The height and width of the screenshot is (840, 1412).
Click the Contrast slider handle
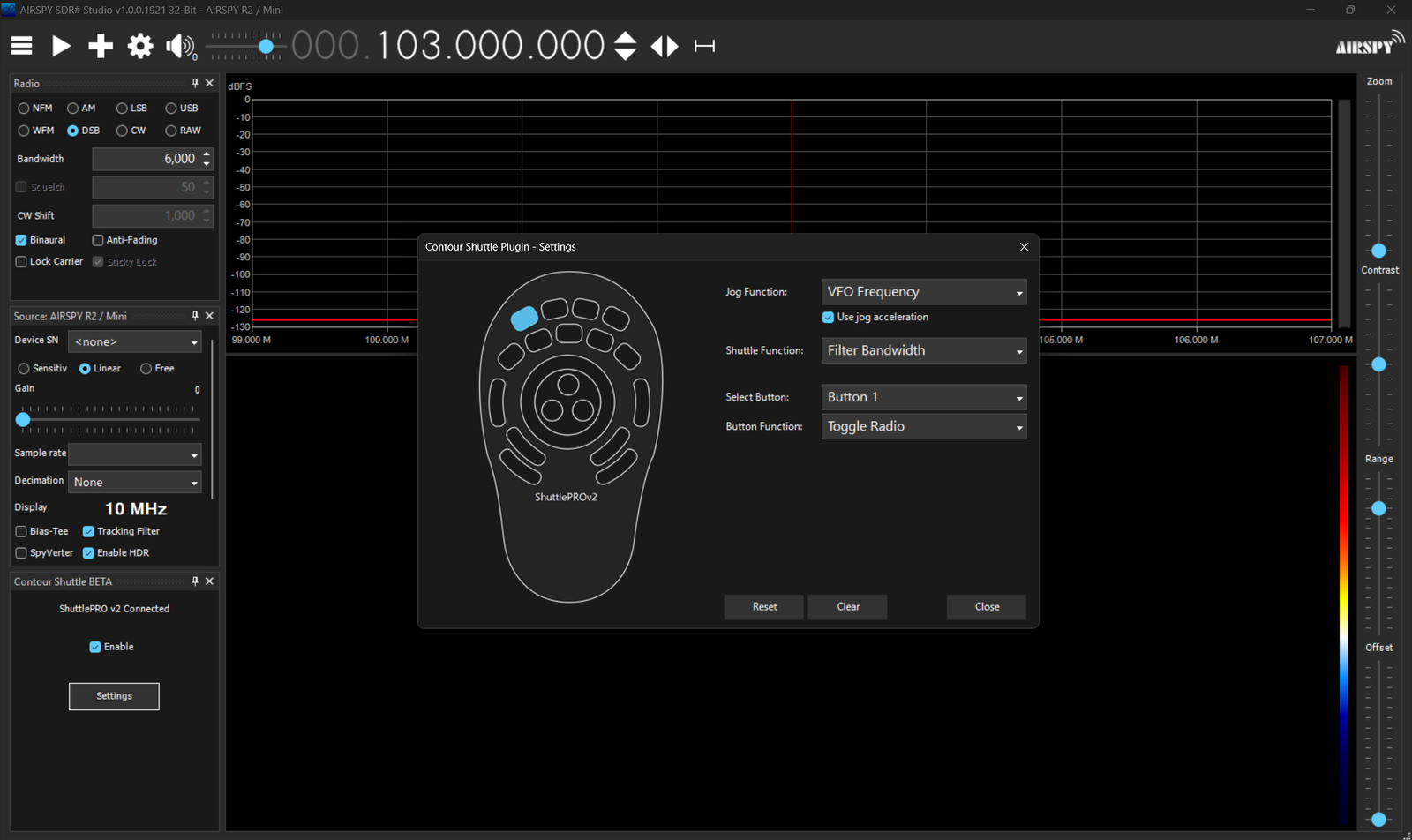[1378, 364]
